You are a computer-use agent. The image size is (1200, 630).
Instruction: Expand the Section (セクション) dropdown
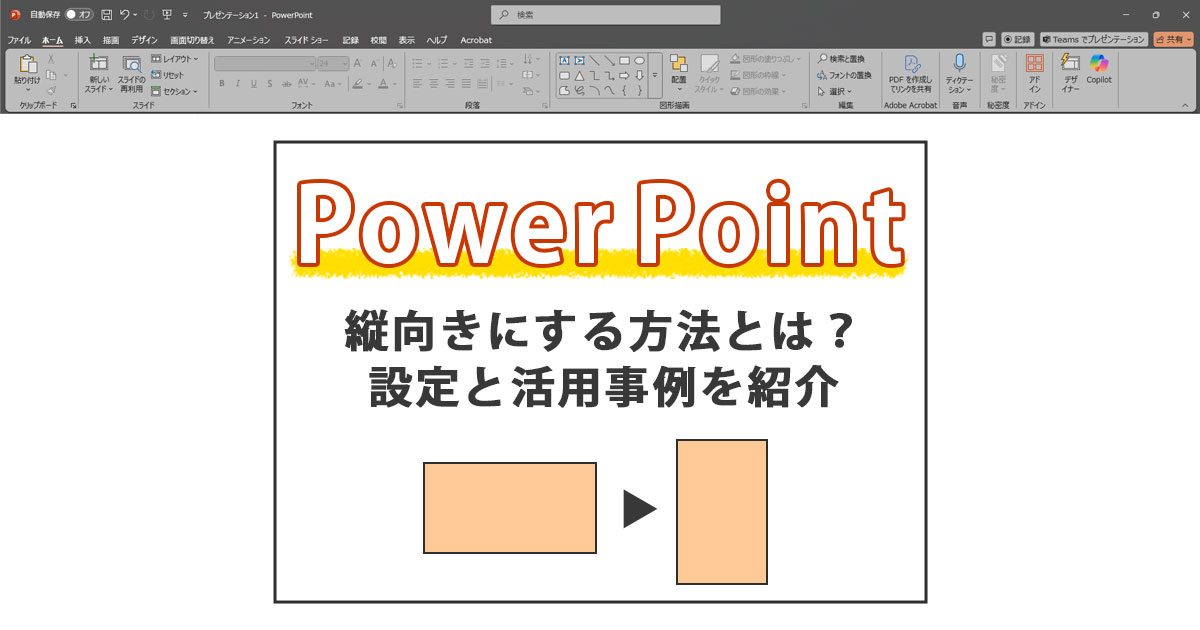click(175, 91)
